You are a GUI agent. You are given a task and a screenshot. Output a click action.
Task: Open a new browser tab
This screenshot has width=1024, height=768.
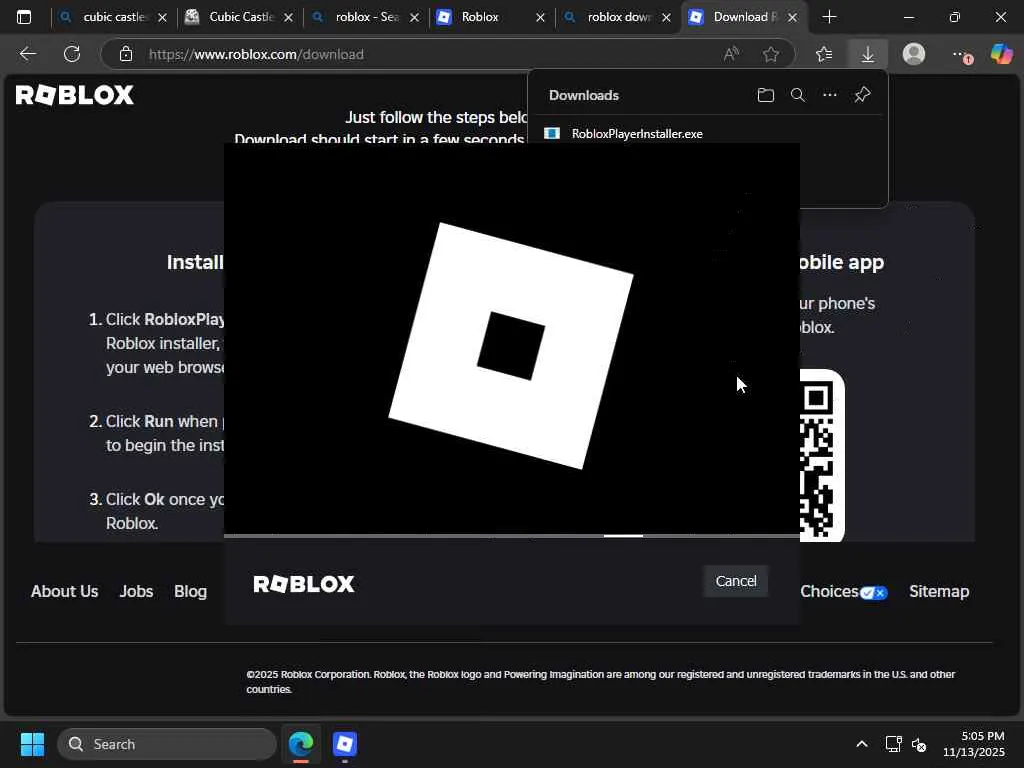[829, 17]
